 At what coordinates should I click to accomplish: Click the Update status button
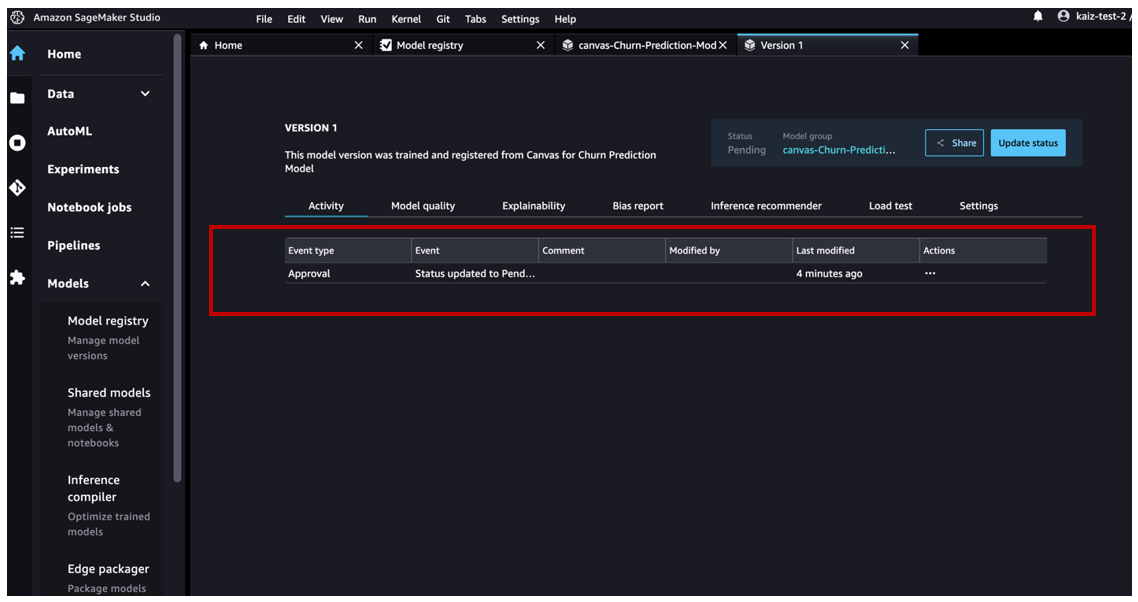pyautogui.click(x=1028, y=143)
